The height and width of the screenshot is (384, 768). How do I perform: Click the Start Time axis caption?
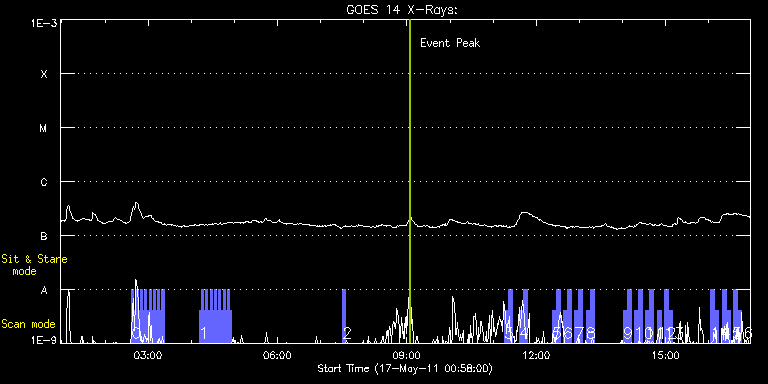(405, 368)
